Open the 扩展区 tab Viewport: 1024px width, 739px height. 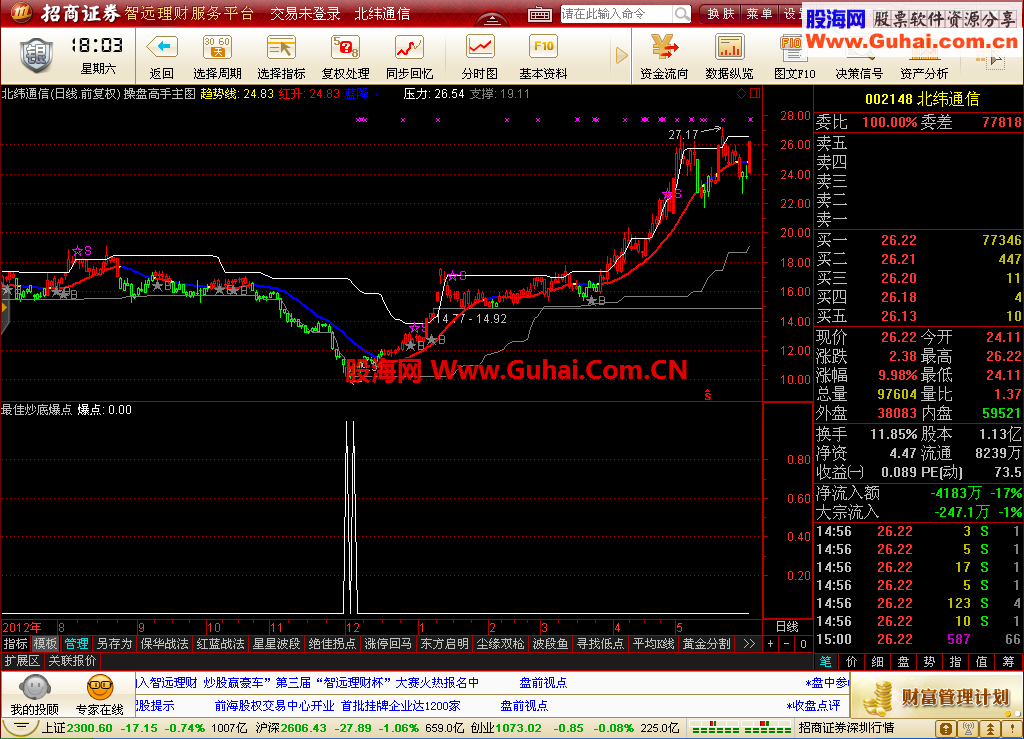click(22, 661)
